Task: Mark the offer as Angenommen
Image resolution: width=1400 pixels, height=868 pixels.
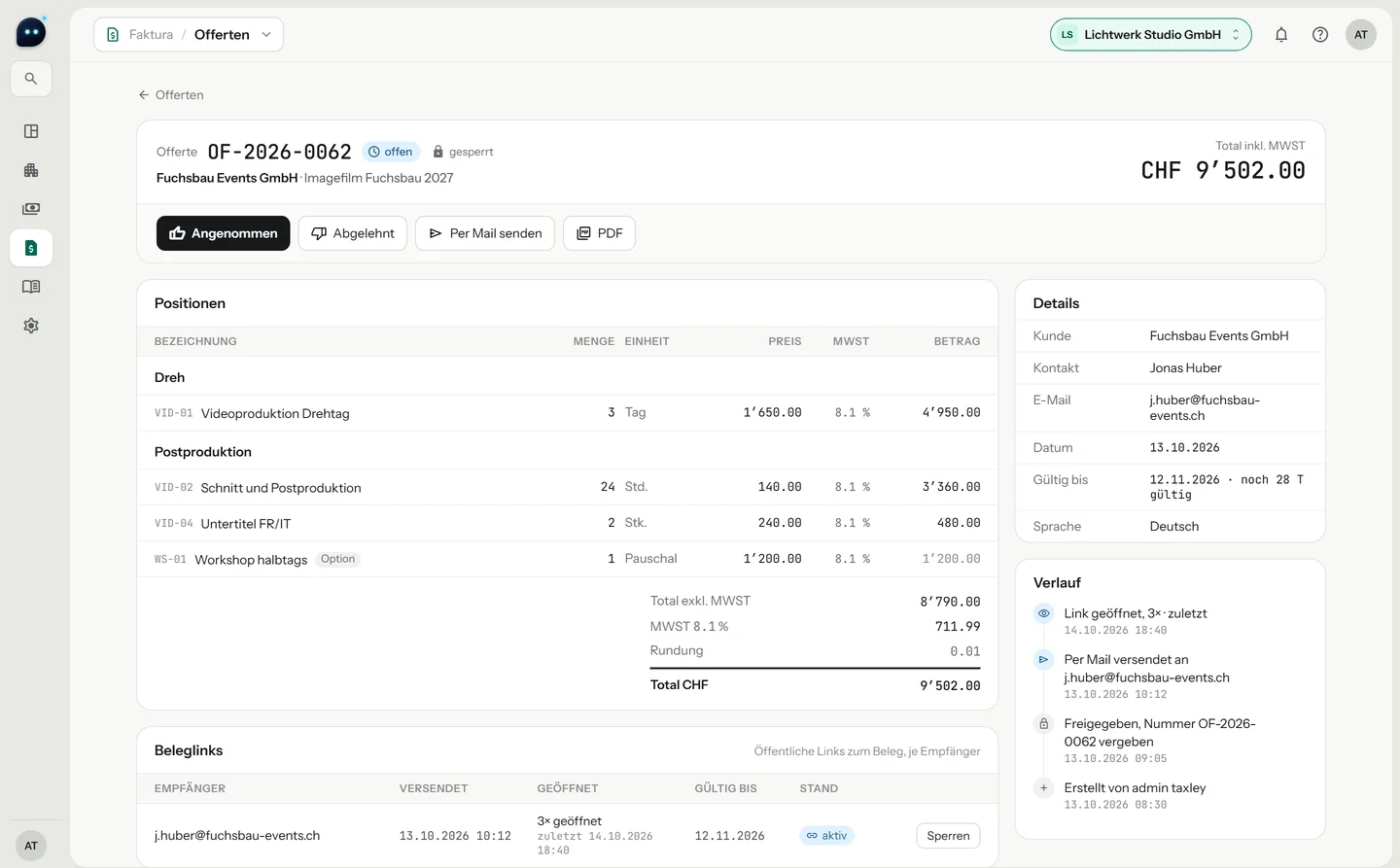Action: tap(224, 233)
